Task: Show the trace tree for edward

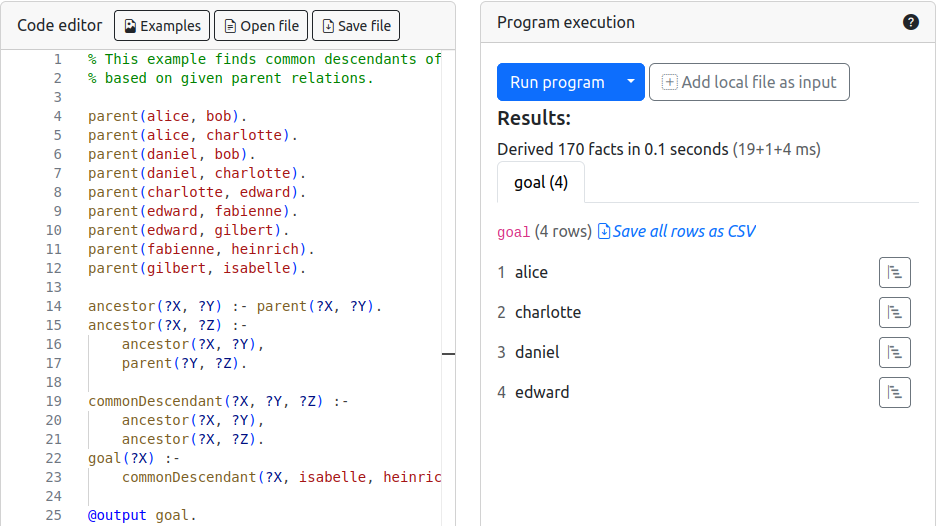Action: click(895, 393)
